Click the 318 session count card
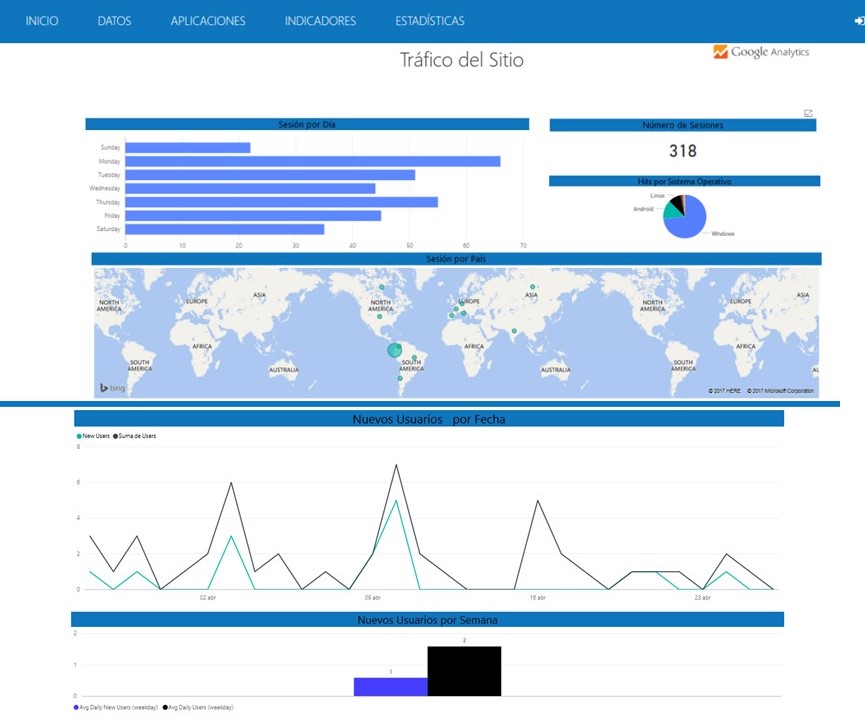This screenshot has width=865, height=717. click(683, 151)
